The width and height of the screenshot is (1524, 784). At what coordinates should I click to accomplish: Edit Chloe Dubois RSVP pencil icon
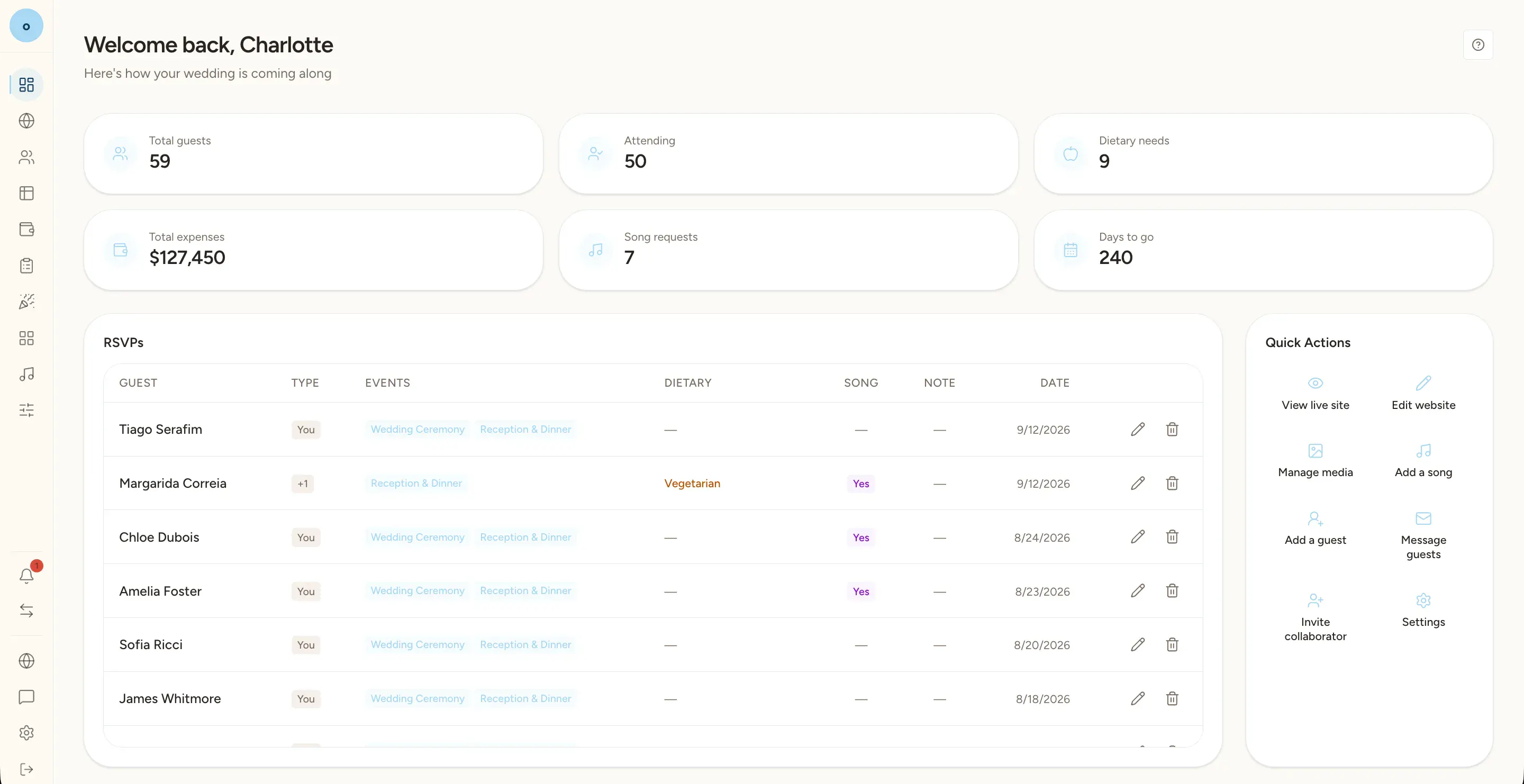pyautogui.click(x=1138, y=537)
